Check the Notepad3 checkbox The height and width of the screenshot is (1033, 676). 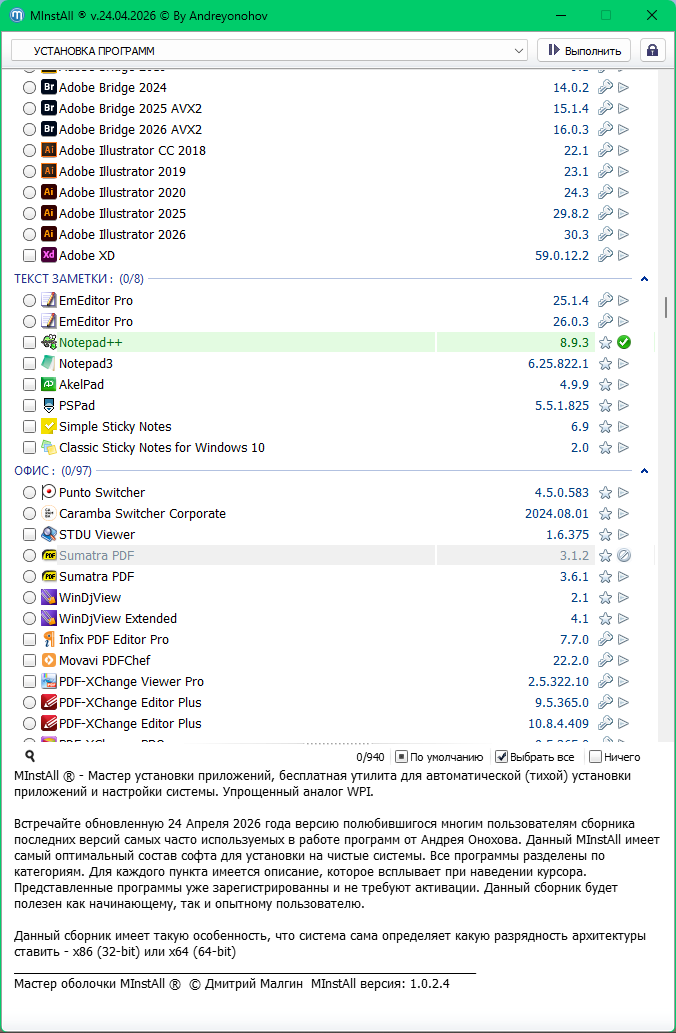(29, 364)
